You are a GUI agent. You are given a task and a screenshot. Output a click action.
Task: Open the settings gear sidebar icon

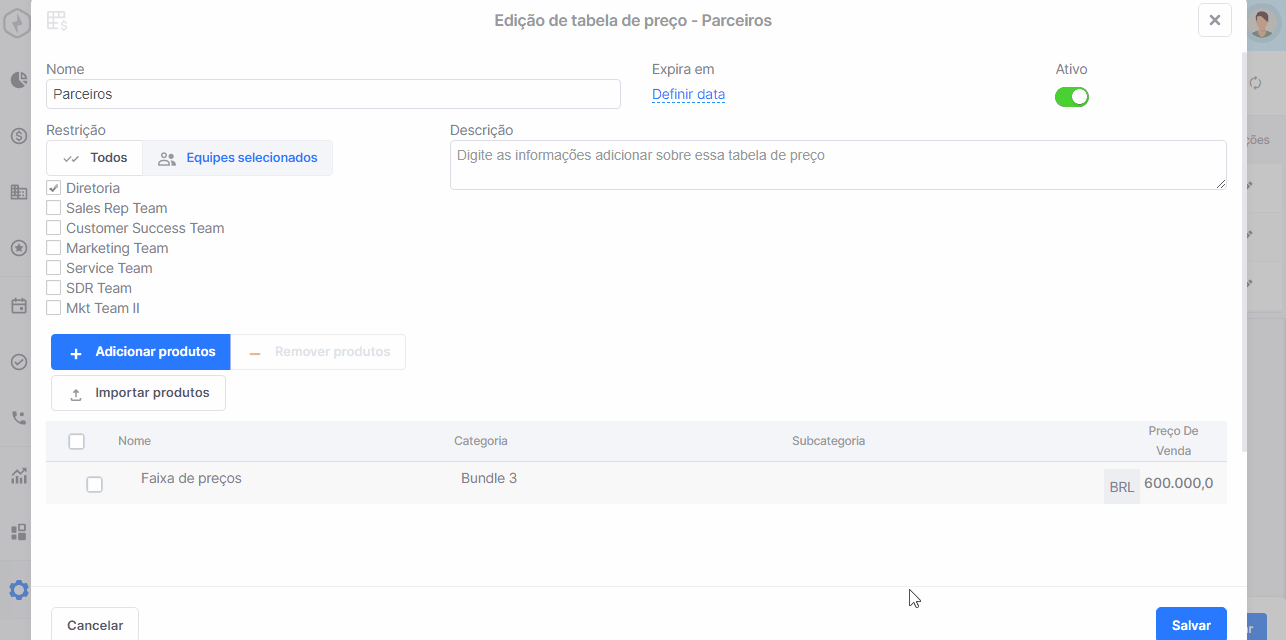tap(18, 590)
